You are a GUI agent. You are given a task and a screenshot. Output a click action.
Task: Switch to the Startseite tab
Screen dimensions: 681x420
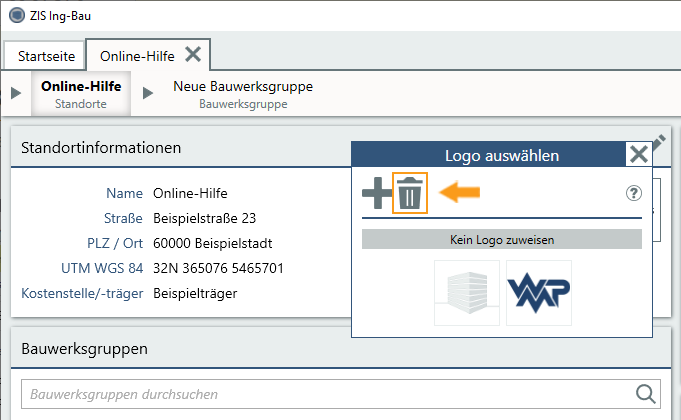coord(45,55)
